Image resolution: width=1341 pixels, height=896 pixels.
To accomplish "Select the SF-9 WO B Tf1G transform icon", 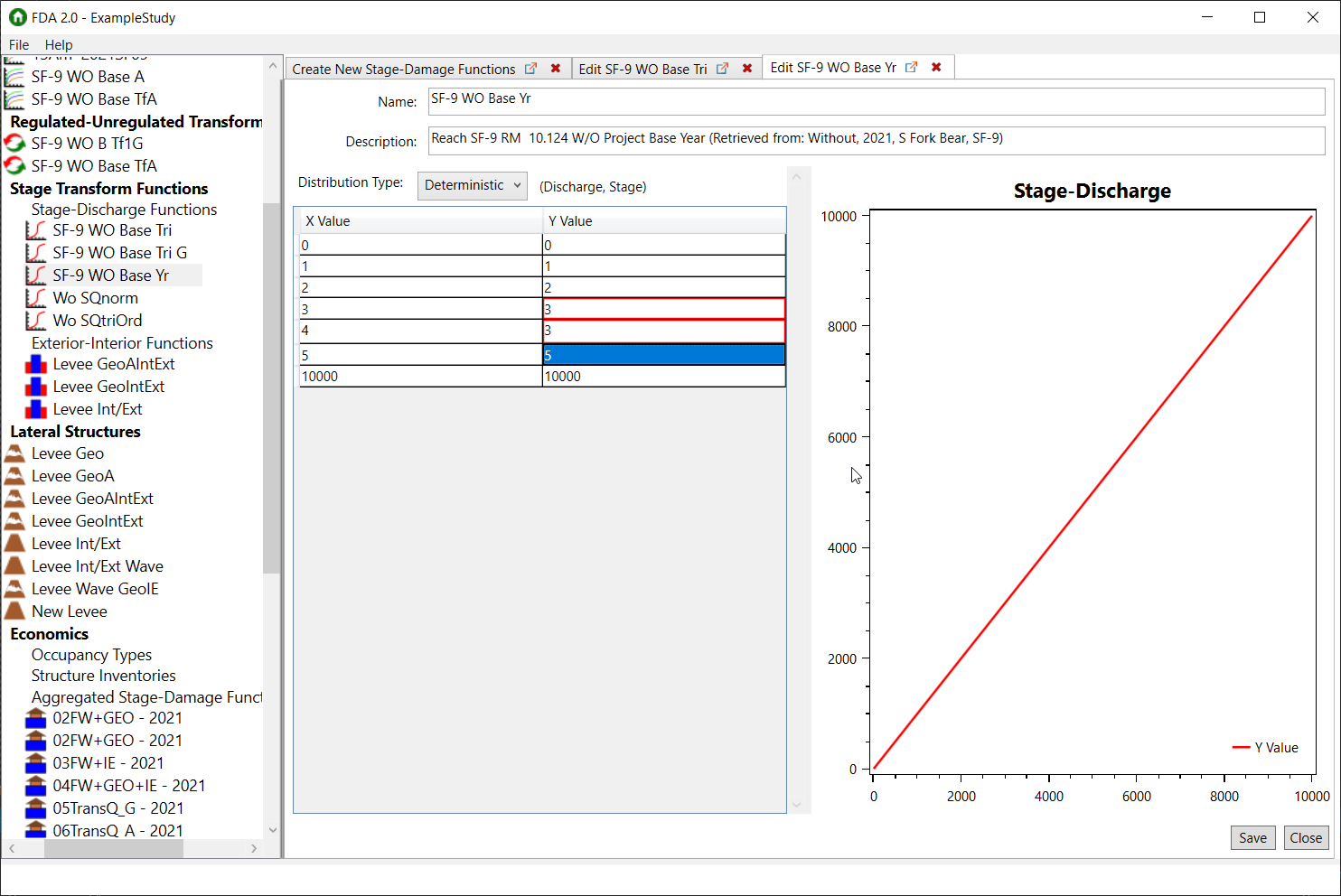I will pyautogui.click(x=16, y=143).
